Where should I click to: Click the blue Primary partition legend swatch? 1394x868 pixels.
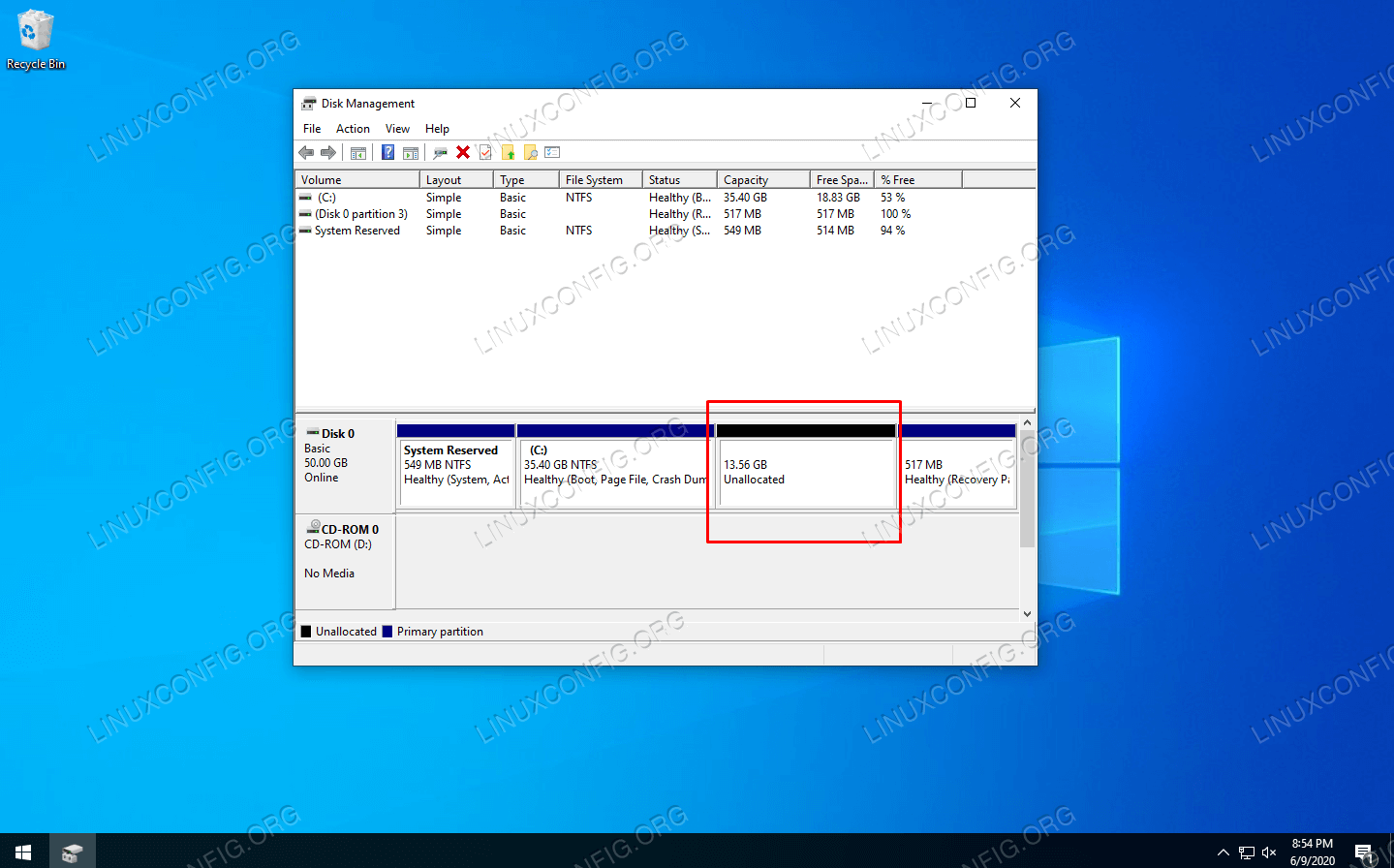(387, 631)
